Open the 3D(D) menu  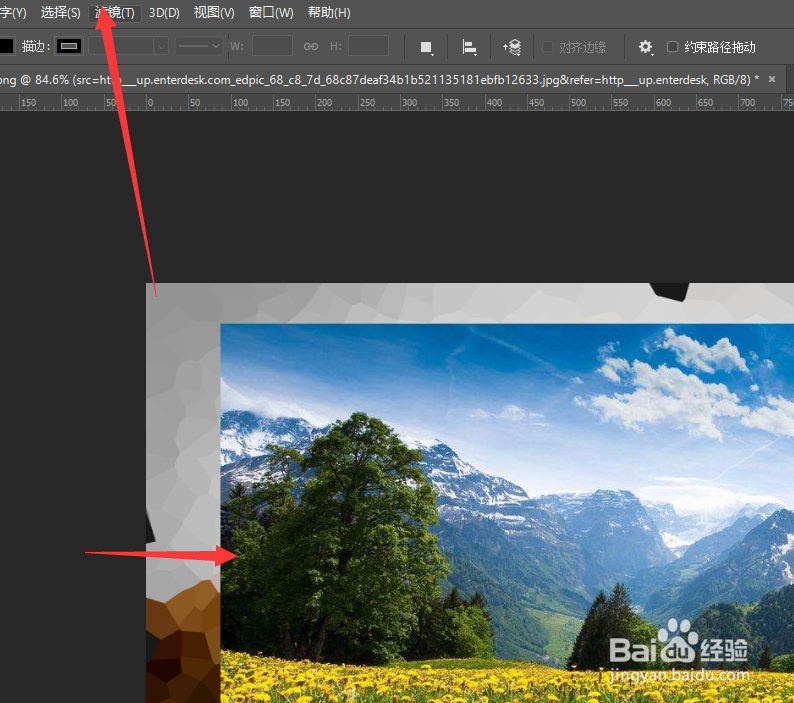coord(164,13)
